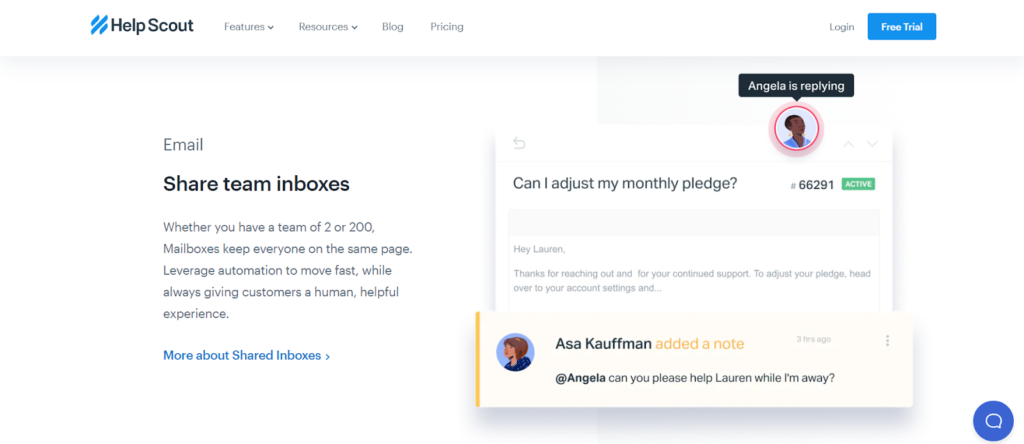Expand the Resources dropdown menu
Screen dimensions: 1024x444
click(x=328, y=27)
